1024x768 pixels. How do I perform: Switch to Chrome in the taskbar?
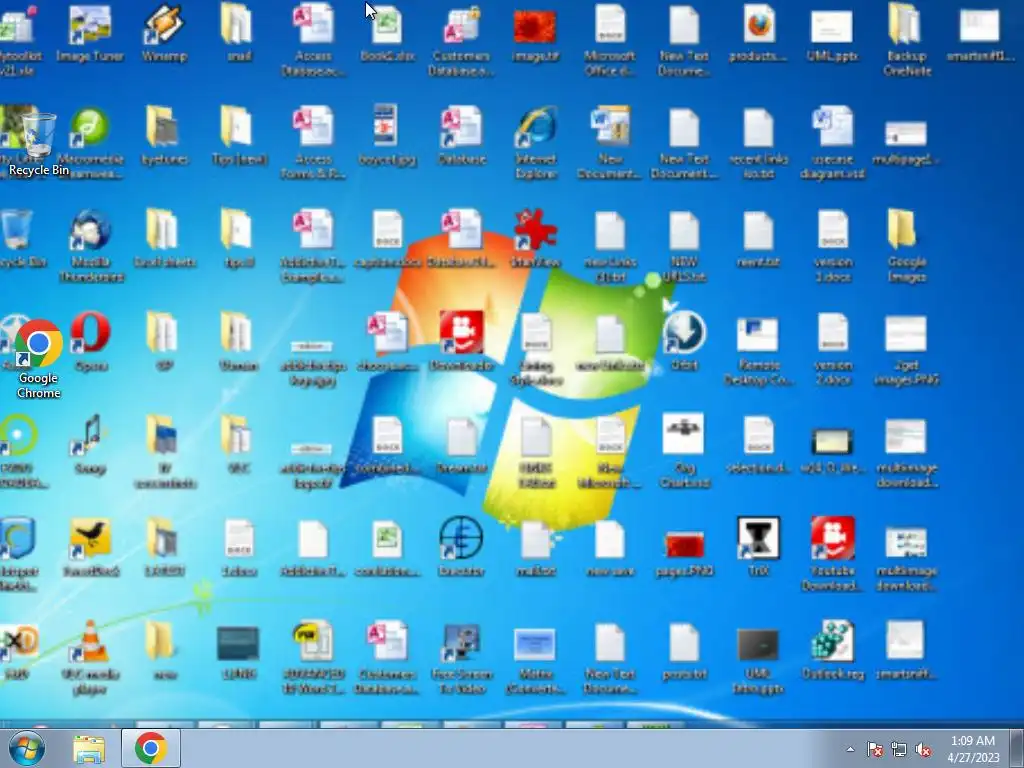[151, 748]
